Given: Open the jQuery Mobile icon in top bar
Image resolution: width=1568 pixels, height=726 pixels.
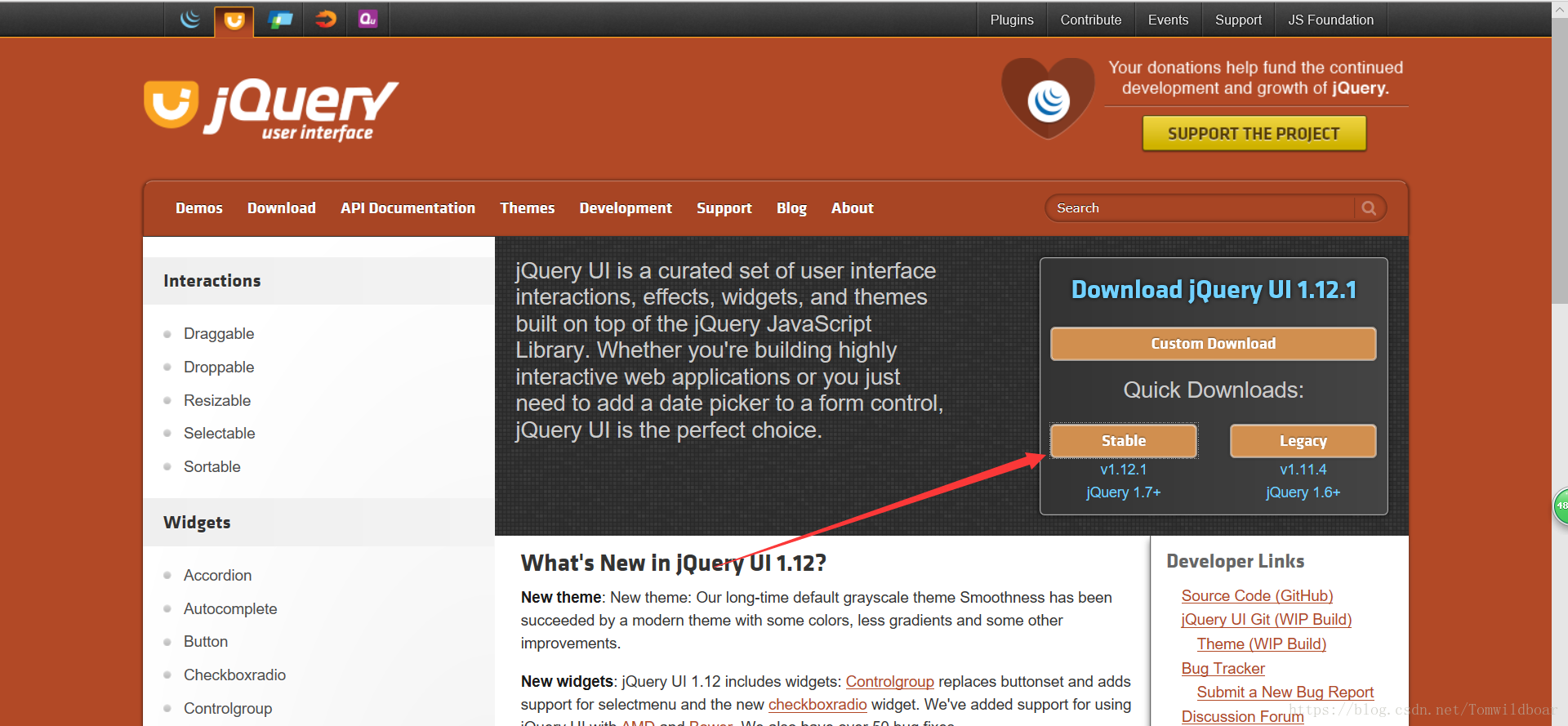Looking at the screenshot, I should pos(280,20).
